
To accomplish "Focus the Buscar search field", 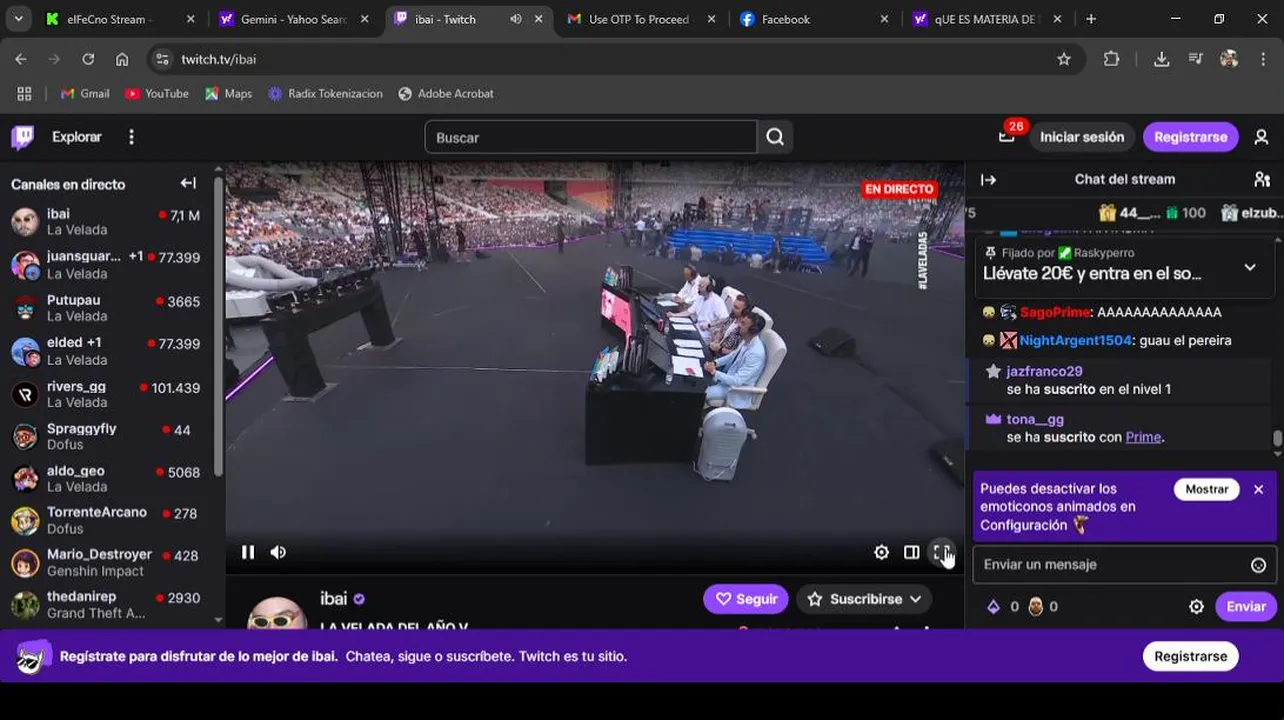I will [x=591, y=137].
